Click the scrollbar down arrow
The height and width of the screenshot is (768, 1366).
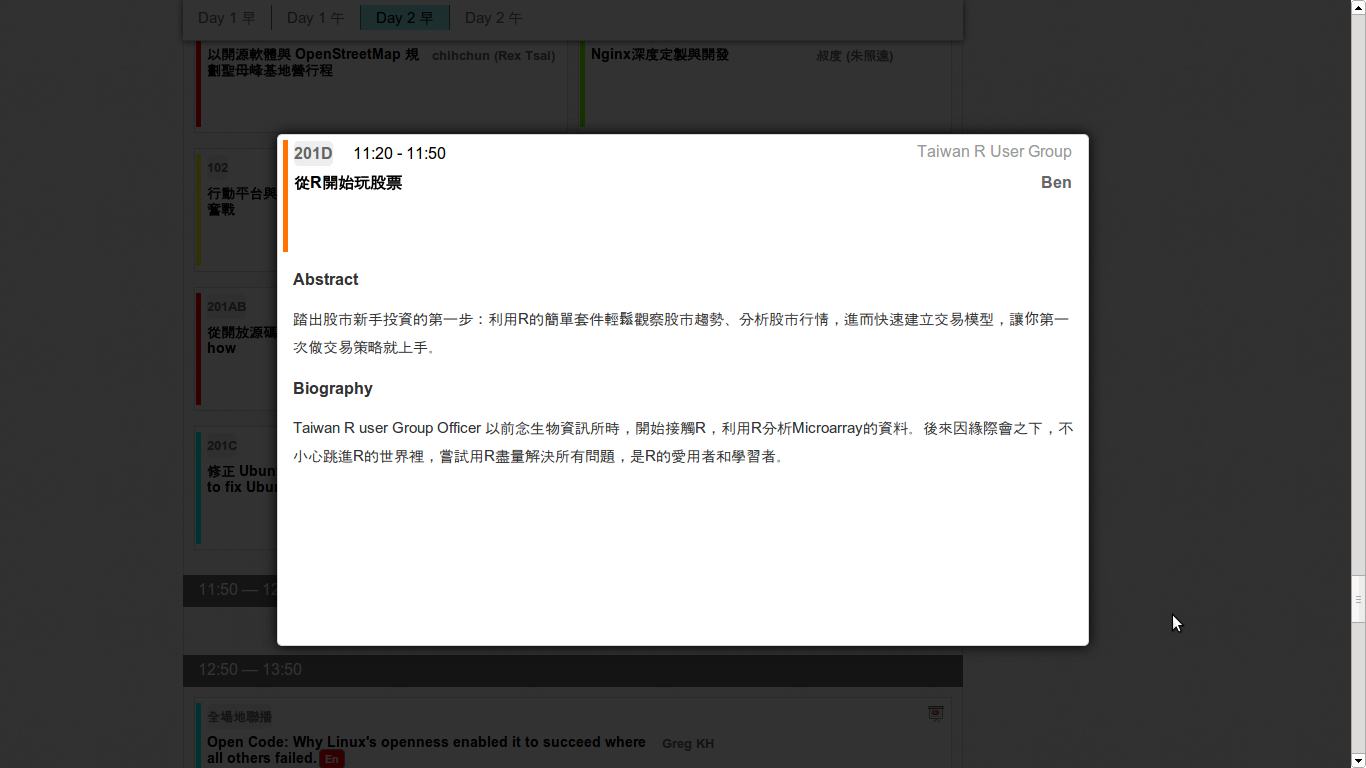(x=1358, y=760)
